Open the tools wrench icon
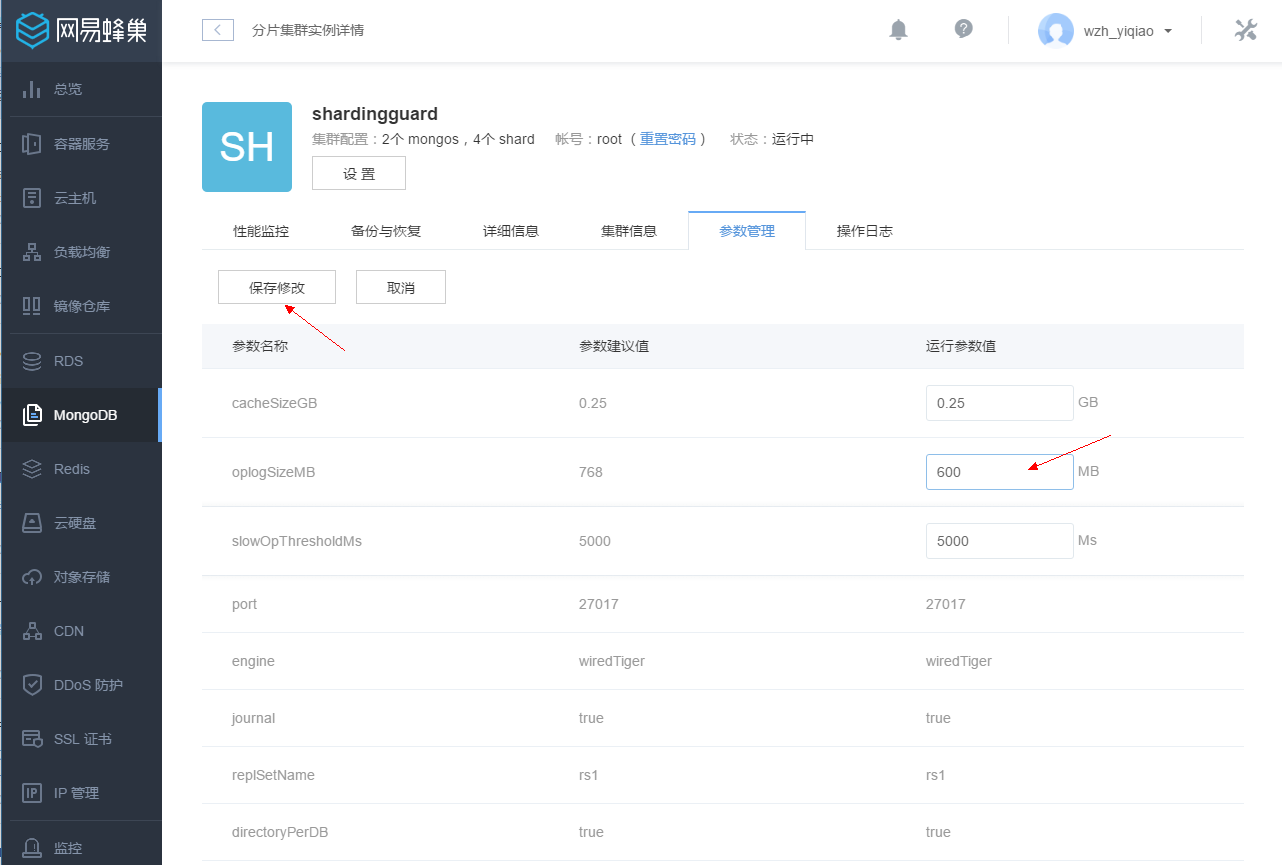This screenshot has width=1282, height=865. point(1245,30)
